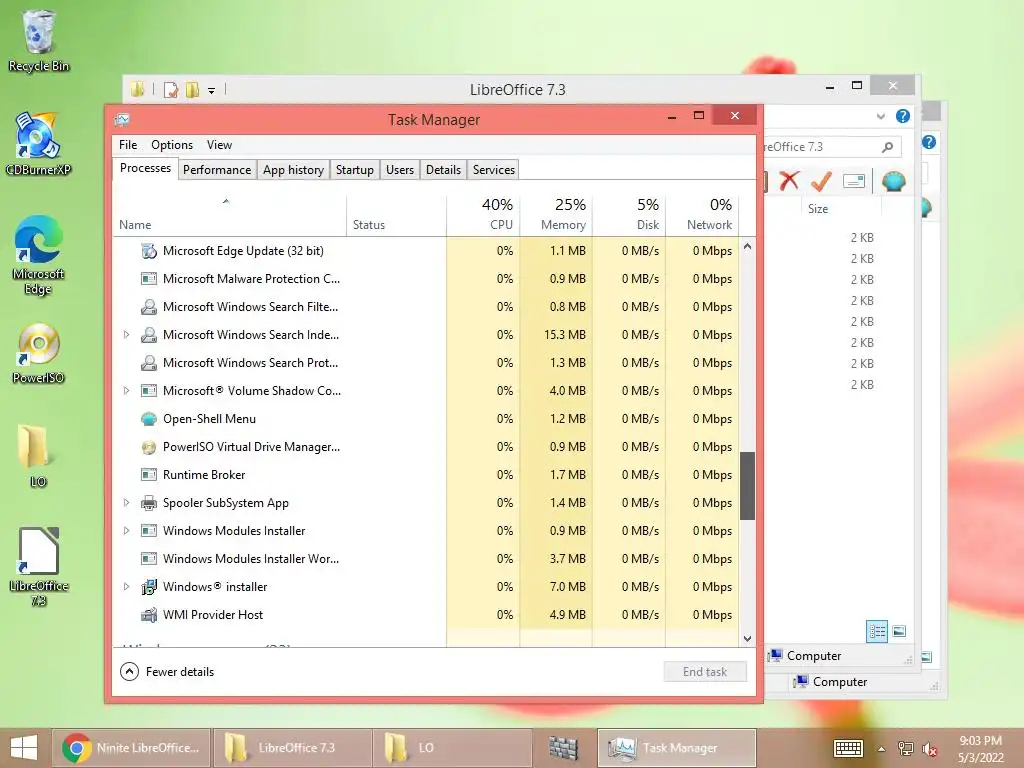Click the help question mark in LibreOffice window

903,116
